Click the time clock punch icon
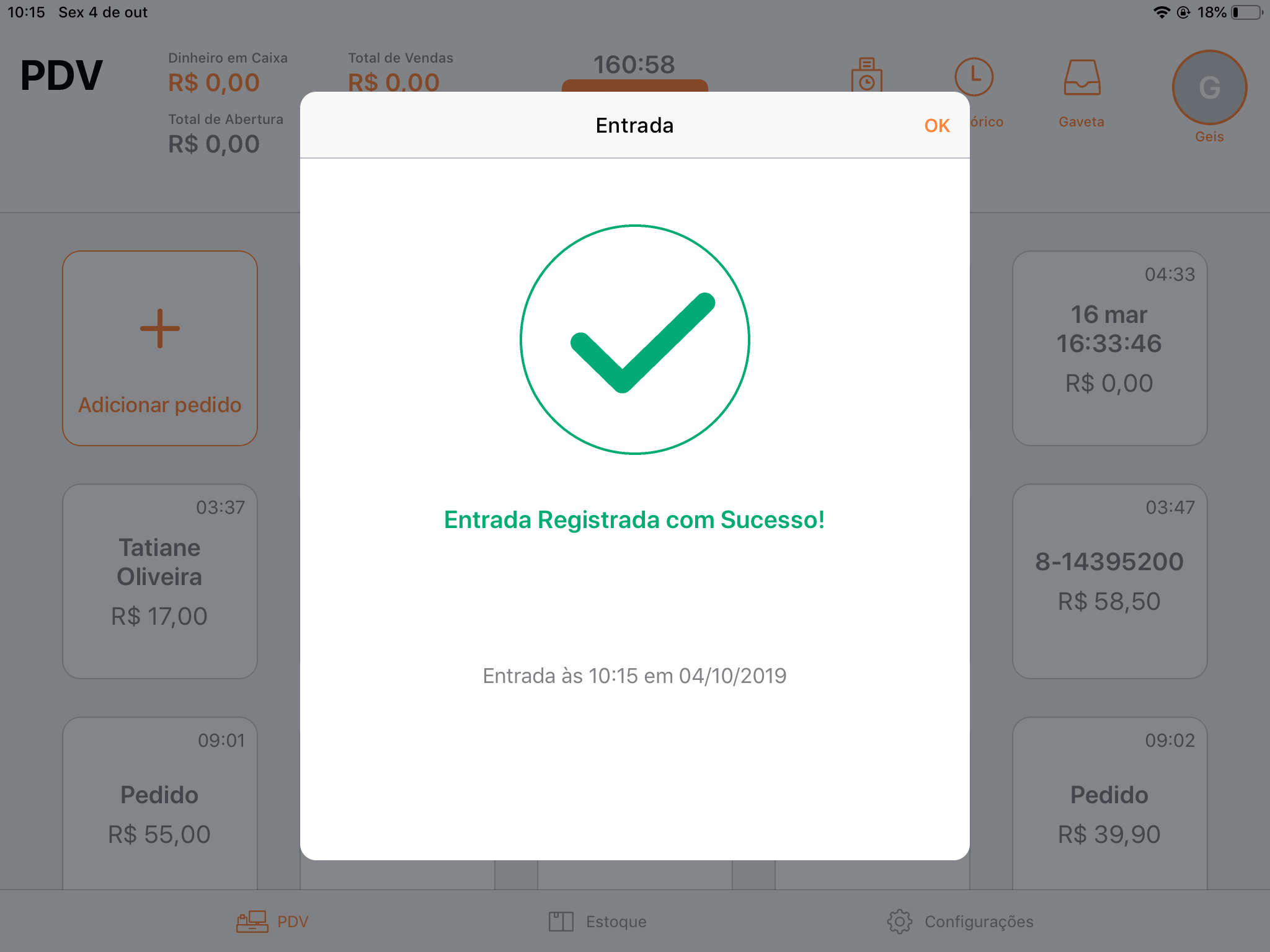Viewport: 1270px width, 952px height. pos(866,74)
